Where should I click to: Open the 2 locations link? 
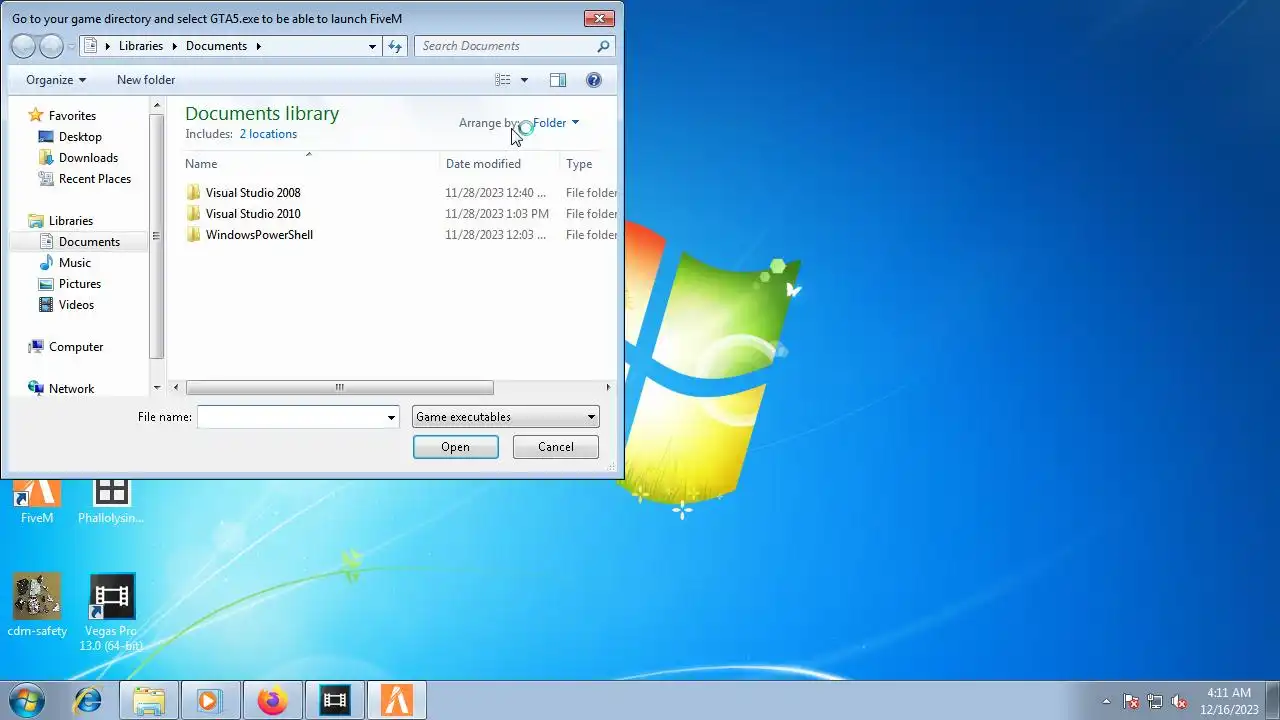[x=268, y=134]
